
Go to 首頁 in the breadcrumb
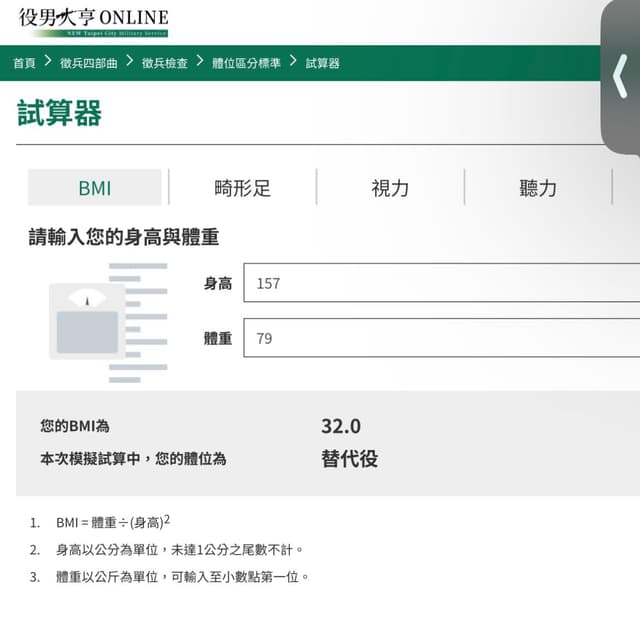[24, 63]
